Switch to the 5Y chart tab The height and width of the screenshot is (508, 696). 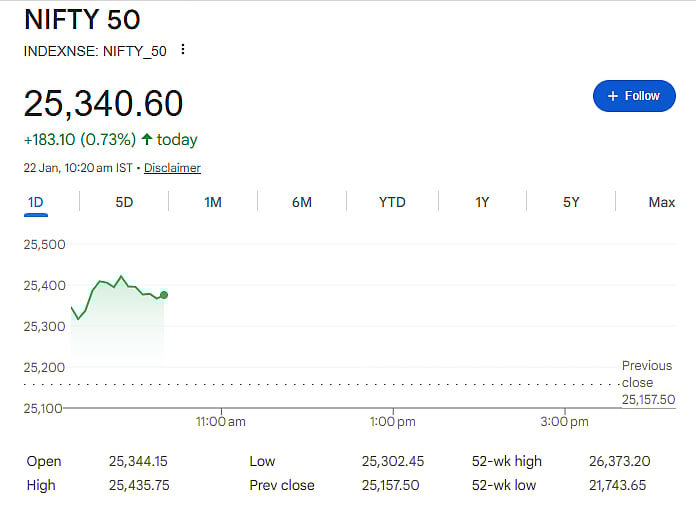coord(571,202)
